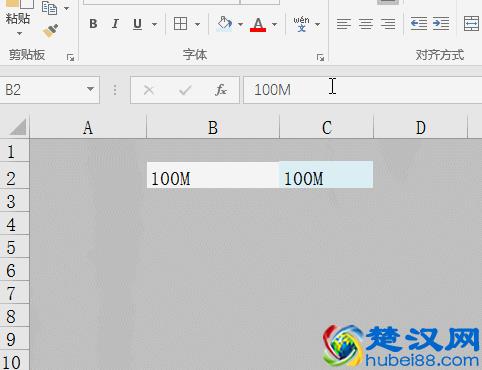Toggle Bold formatting
This screenshot has height=370, width=482.
click(93, 24)
